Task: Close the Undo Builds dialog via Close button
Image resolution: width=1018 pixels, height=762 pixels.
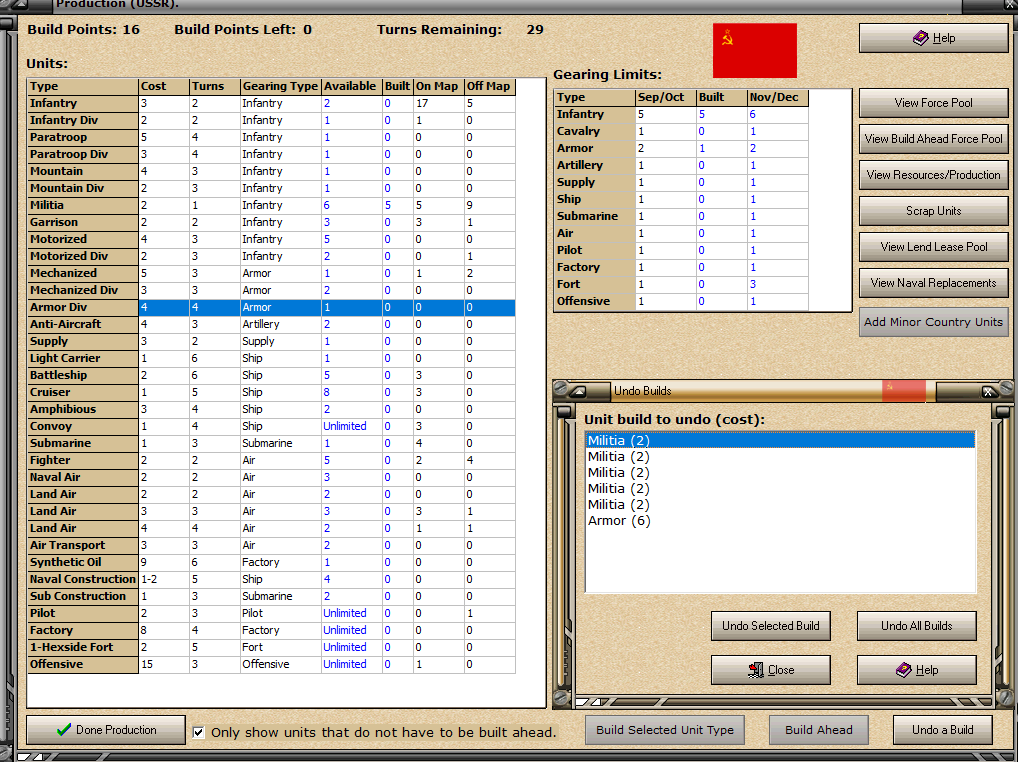Action: click(771, 670)
